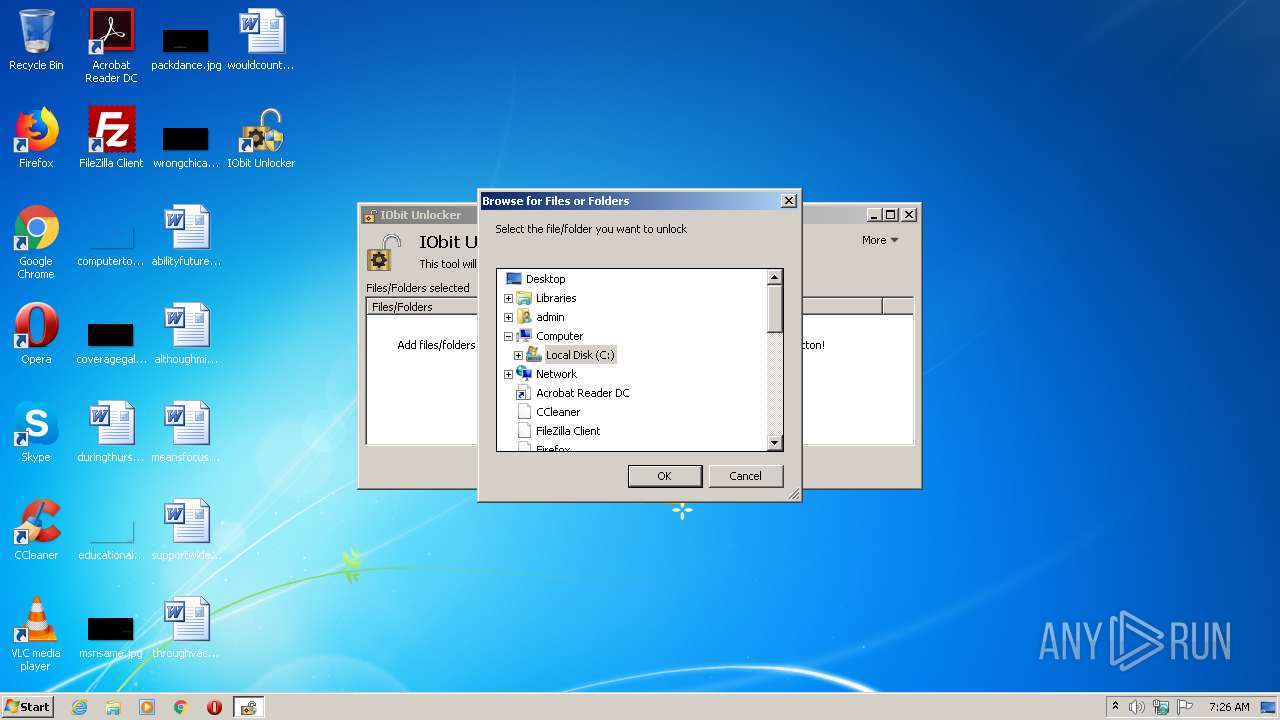This screenshot has width=1280, height=720.
Task: Collapse the Computer tree node
Action: point(508,336)
